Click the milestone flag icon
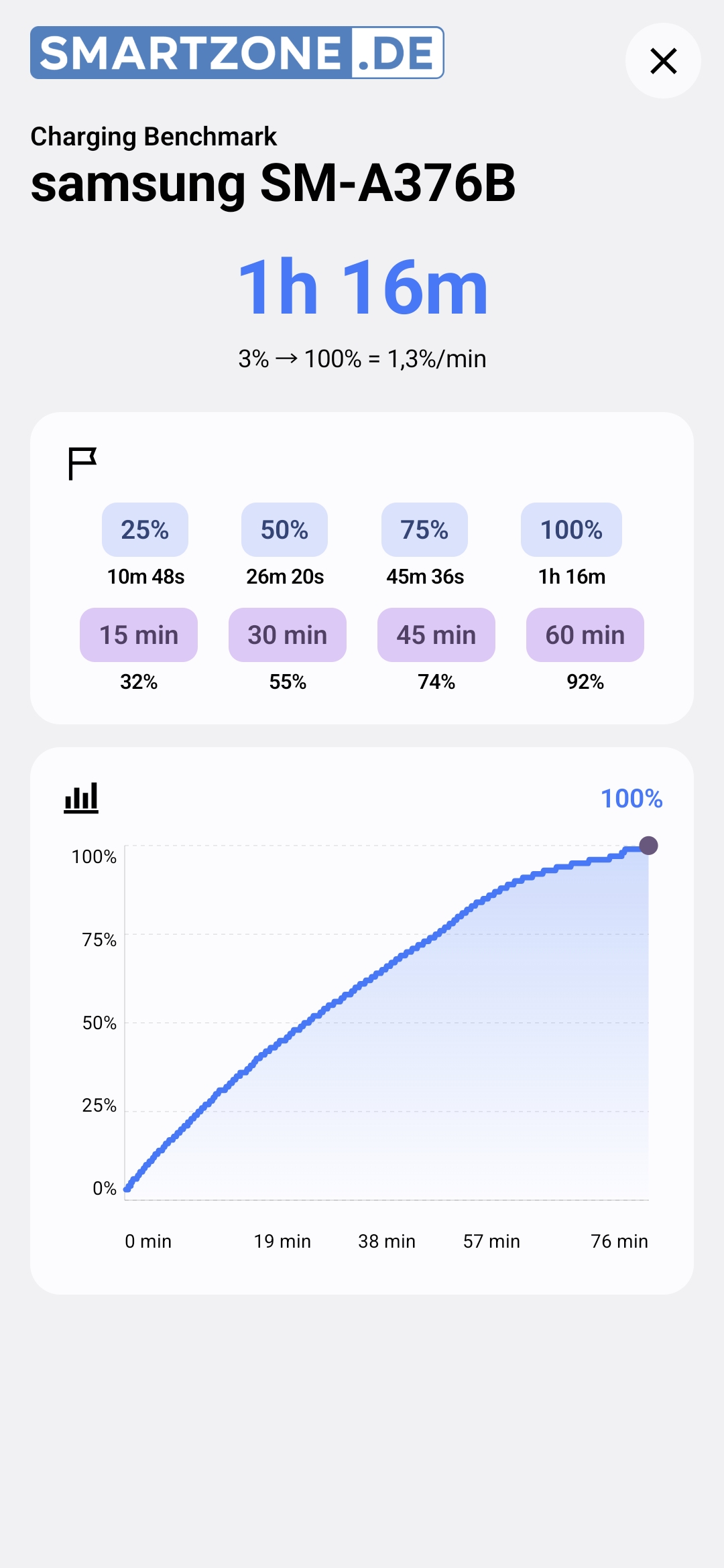 click(x=82, y=464)
